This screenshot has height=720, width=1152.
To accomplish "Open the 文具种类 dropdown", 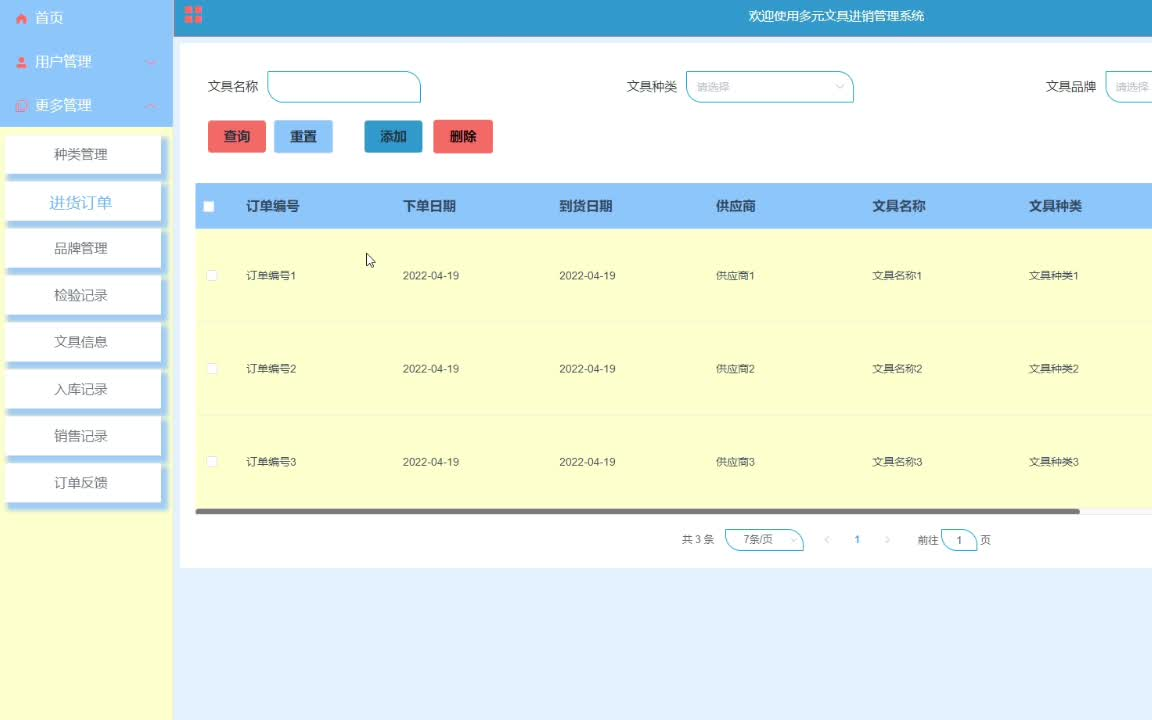I will click(x=770, y=87).
